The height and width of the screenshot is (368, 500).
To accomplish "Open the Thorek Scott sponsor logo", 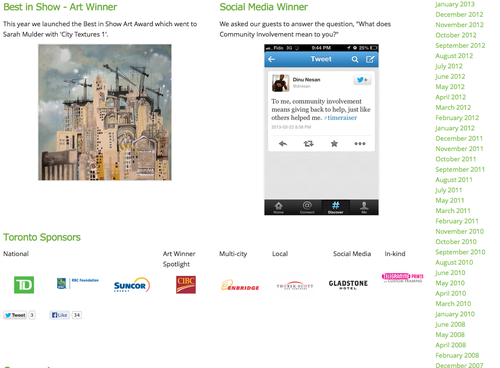I will tap(295, 285).
